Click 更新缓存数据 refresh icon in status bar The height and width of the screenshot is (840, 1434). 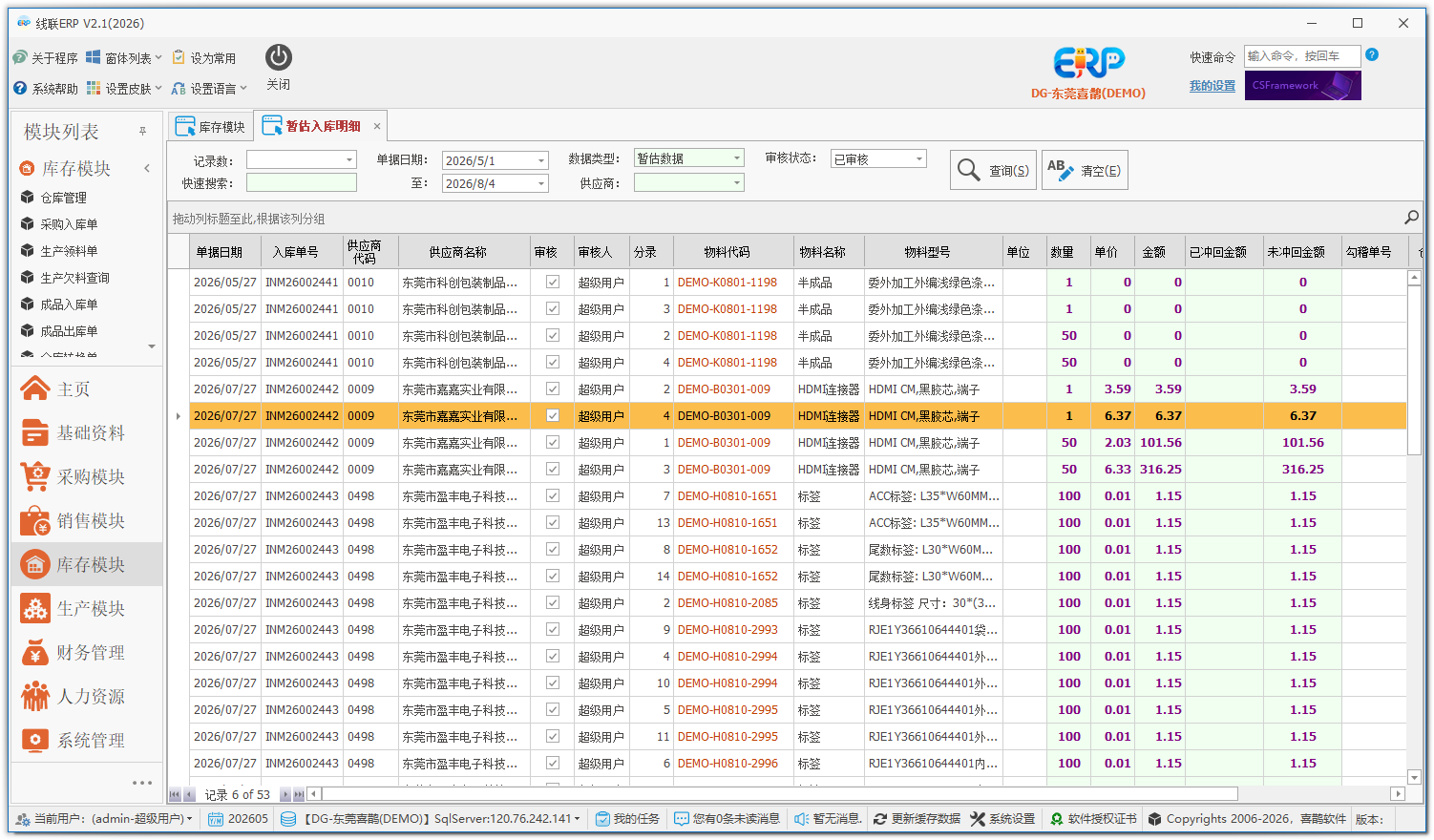click(x=880, y=819)
